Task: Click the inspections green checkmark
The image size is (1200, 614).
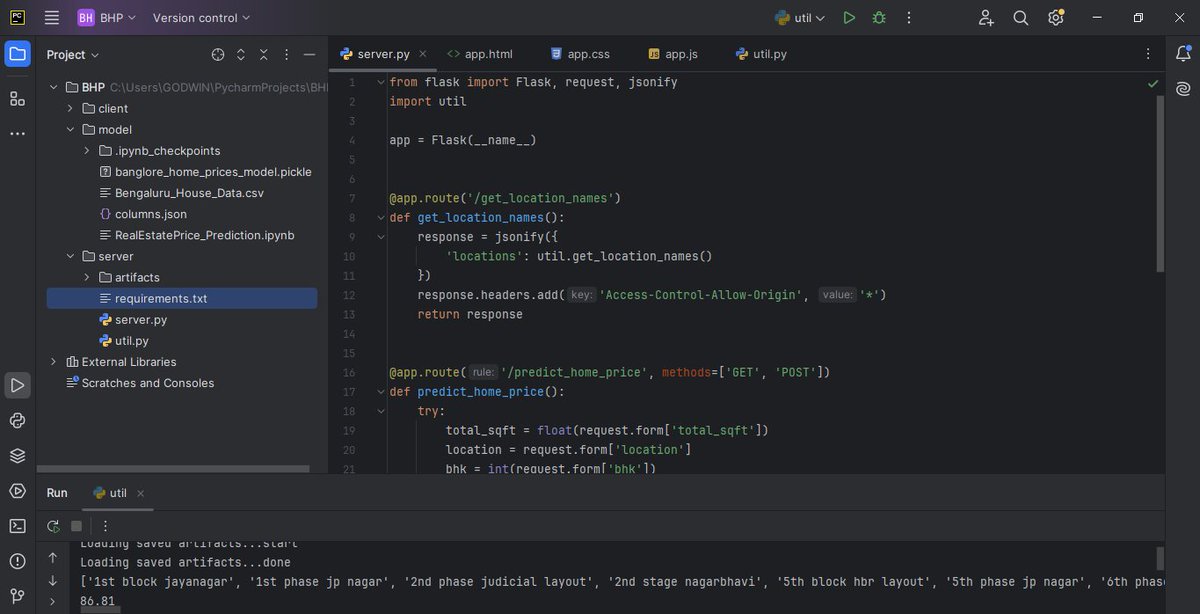Action: 1153,83
